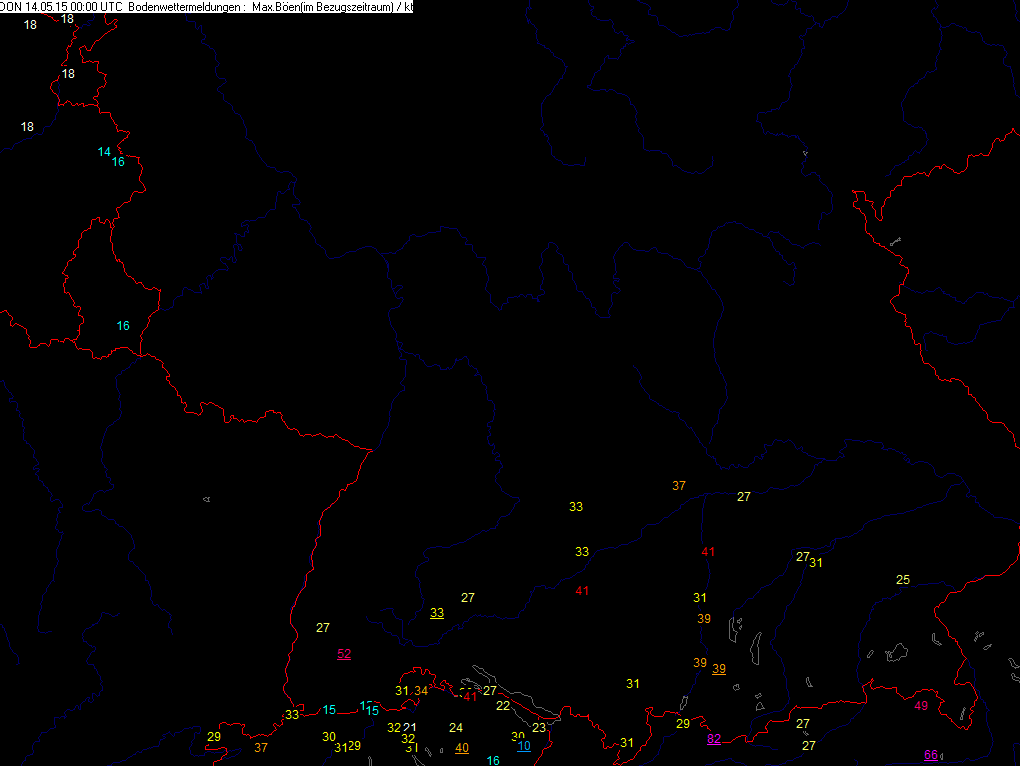Viewport: 1020px width, 766px height.
Task: Select the blue underlined 10 reading
Action: tap(524, 746)
